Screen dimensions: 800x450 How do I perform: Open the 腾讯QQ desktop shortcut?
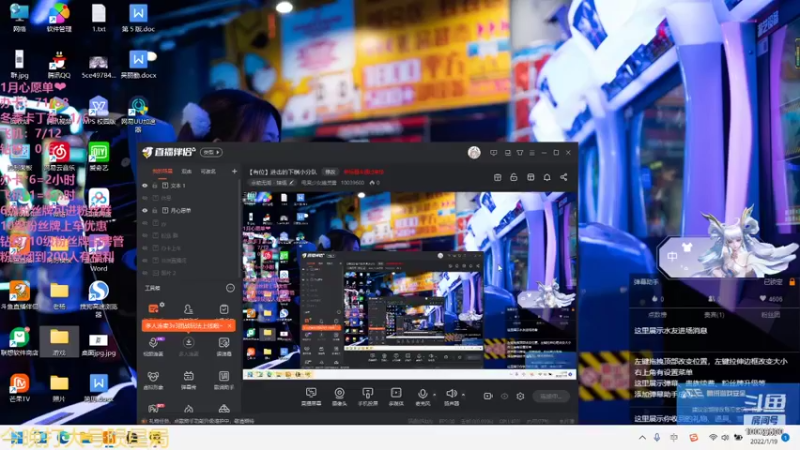pos(59,65)
